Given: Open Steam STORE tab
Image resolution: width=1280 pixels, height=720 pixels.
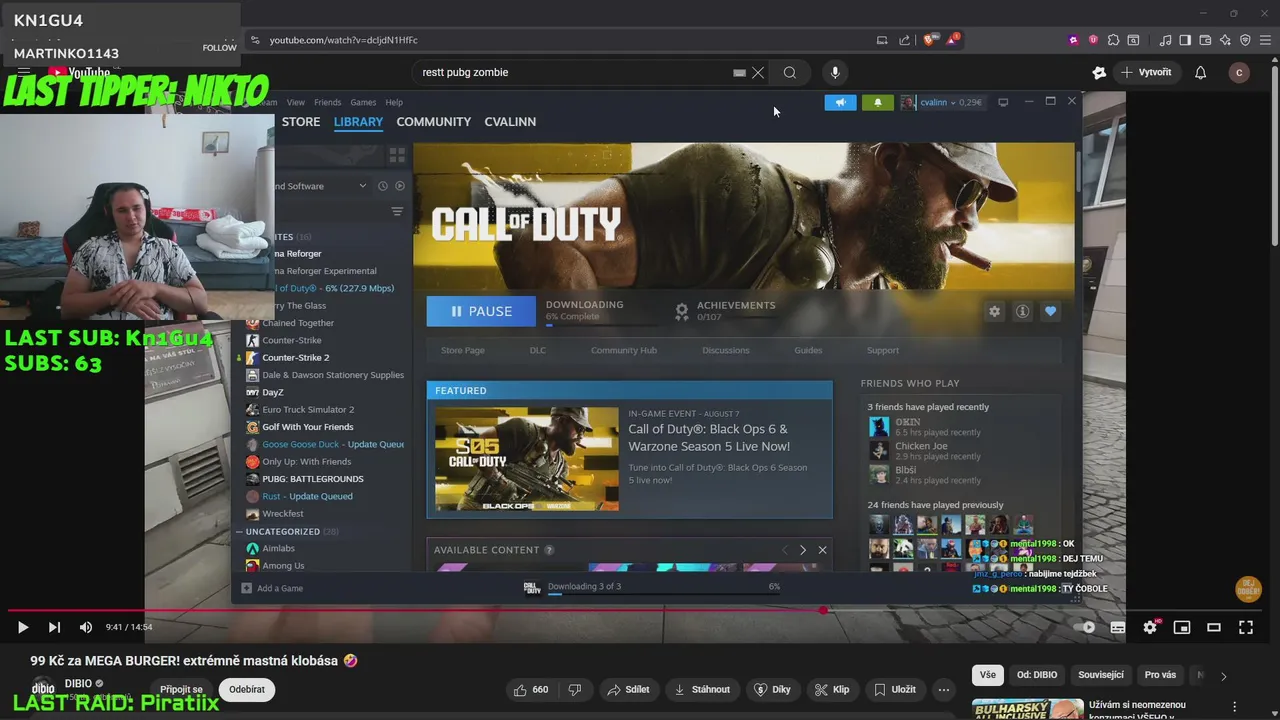Looking at the screenshot, I should click(x=301, y=121).
